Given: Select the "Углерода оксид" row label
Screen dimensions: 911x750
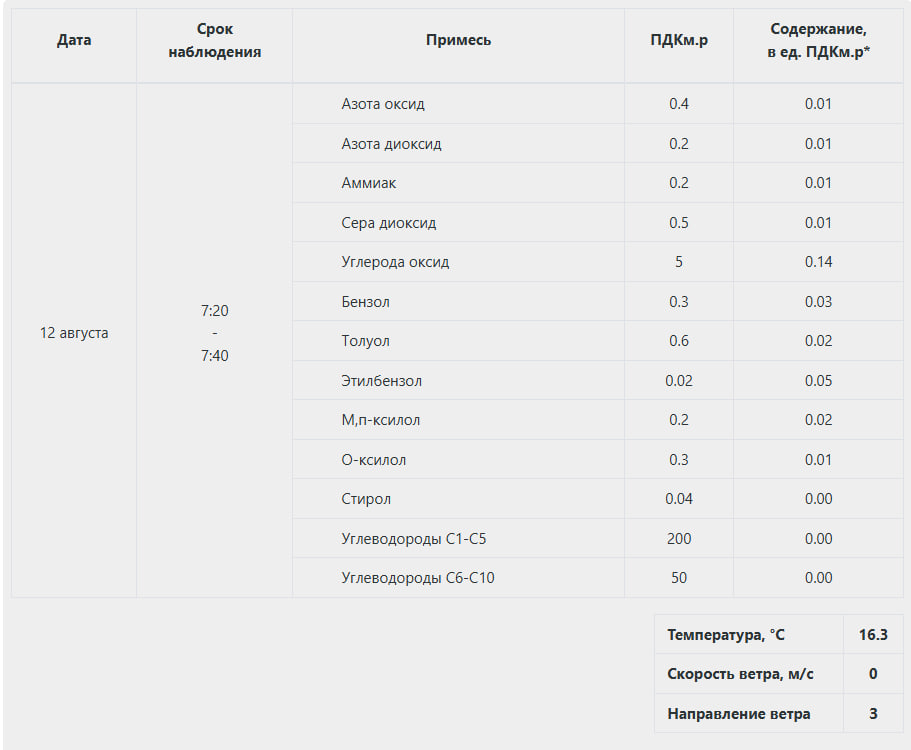Looking at the screenshot, I should pyautogui.click(x=395, y=262).
